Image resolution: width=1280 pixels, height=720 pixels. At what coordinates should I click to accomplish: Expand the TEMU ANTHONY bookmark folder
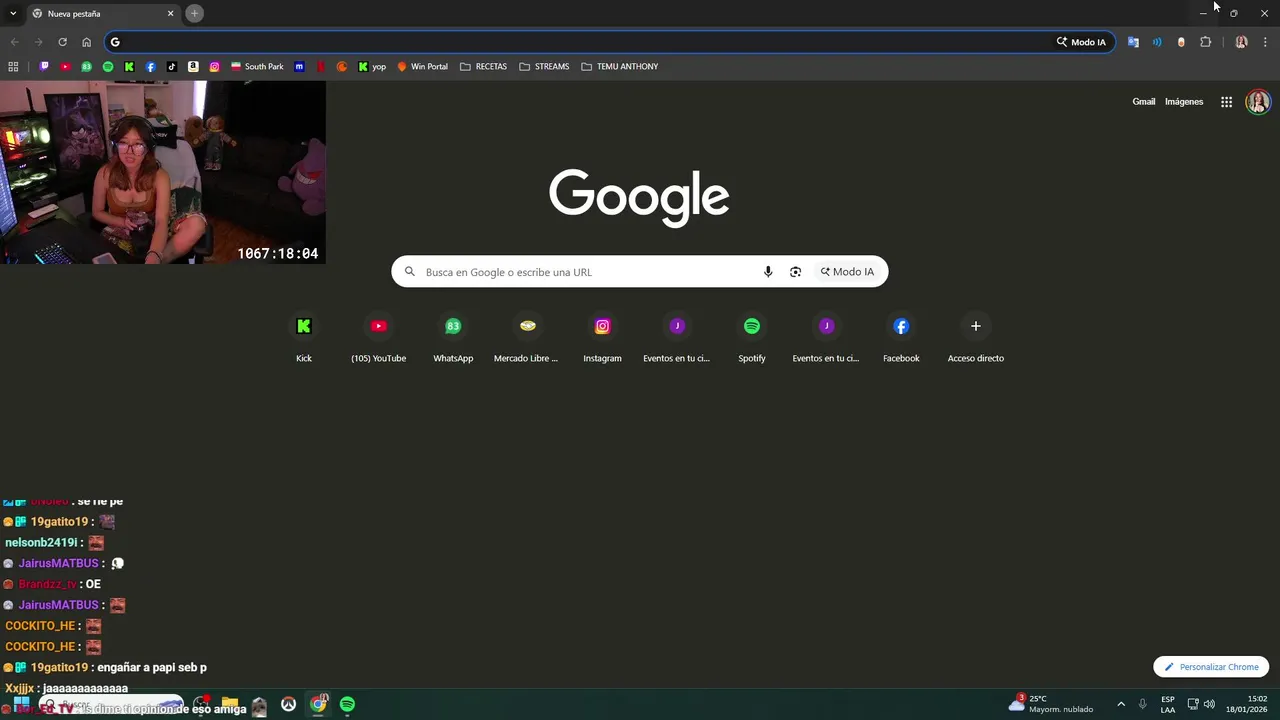pos(619,67)
